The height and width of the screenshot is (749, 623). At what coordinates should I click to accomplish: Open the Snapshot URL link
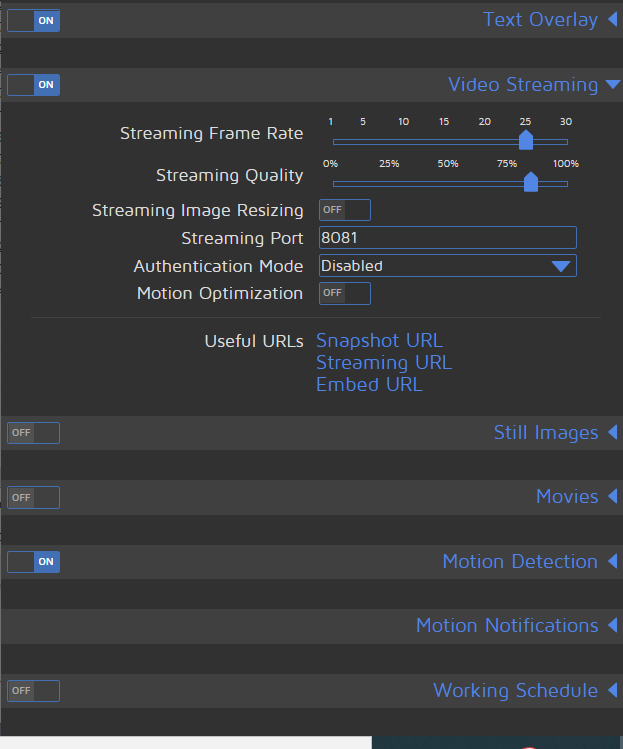tap(379, 341)
